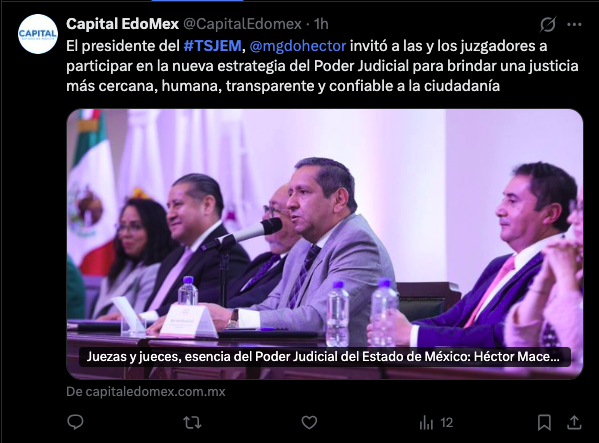Click the tweet body text to expand
Image resolution: width=599 pixels, height=443 pixels.
[x=322, y=66]
